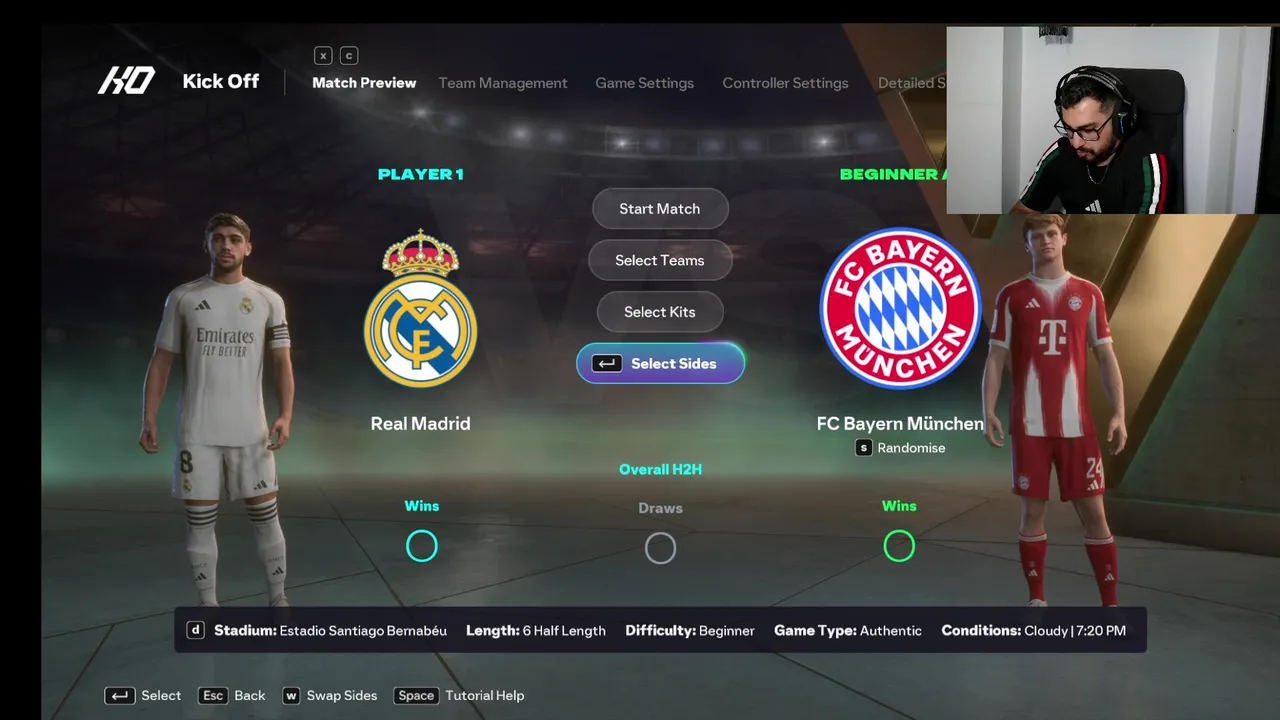The image size is (1280, 720).
Task: Open the Game Settings tab
Action: (645, 83)
